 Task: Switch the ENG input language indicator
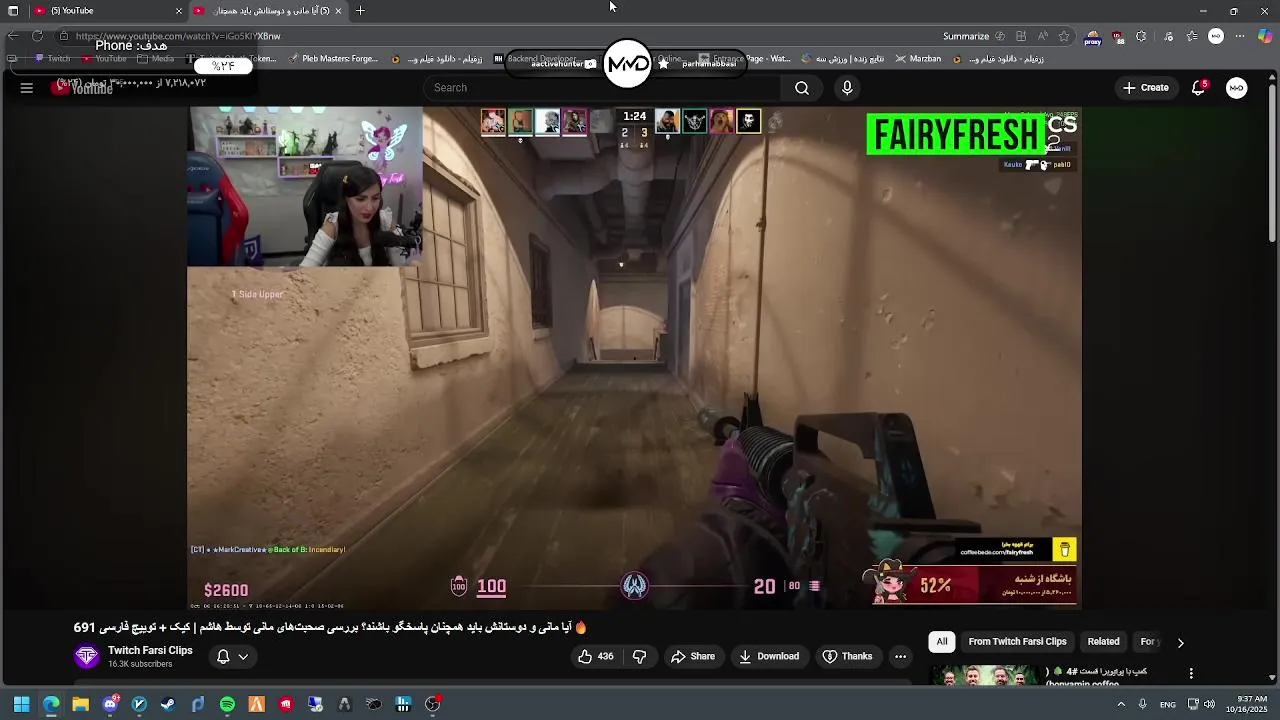[x=1168, y=705]
